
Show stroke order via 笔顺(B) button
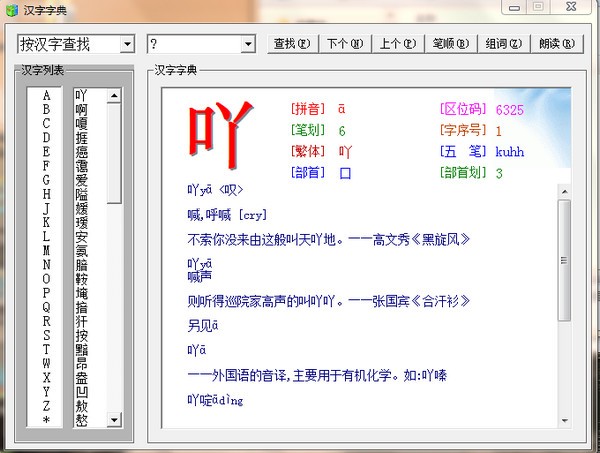450,44
